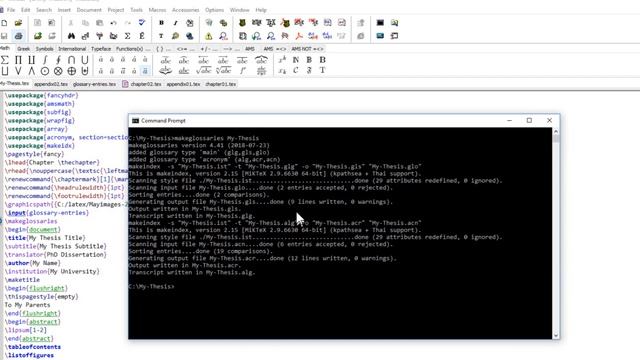The width and height of the screenshot is (640, 360).
Task: Insert x subscript k symbol
Action: tap(282, 71)
